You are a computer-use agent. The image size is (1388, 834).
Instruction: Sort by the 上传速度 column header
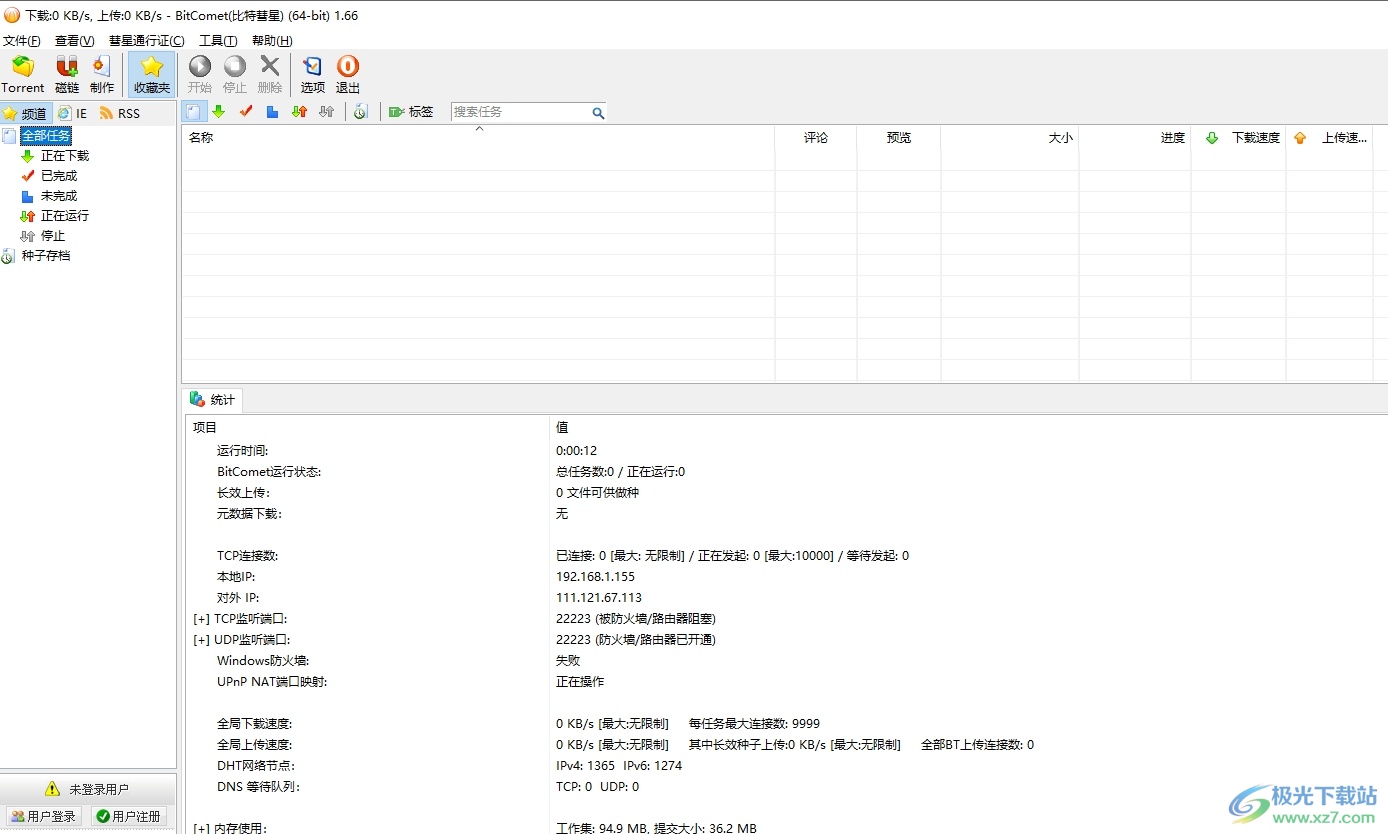pos(1330,138)
